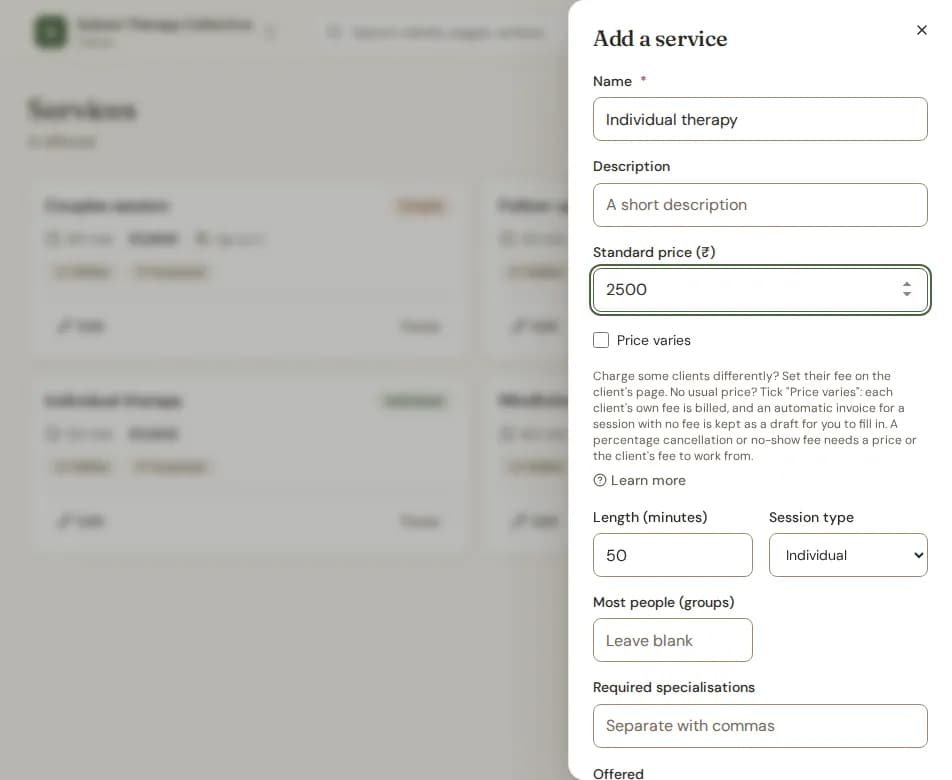This screenshot has height=780, width=952.
Task: Close the Add a service panel
Action: 921,30
